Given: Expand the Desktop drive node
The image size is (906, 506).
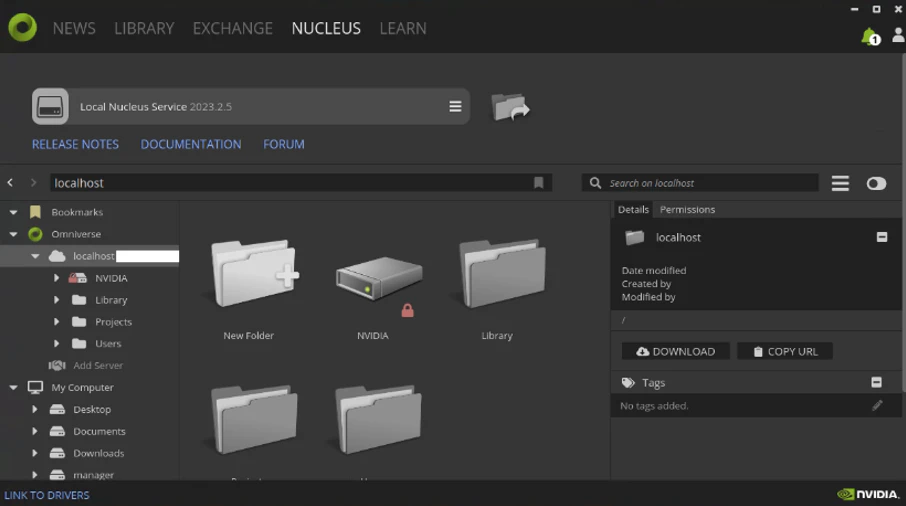Looking at the screenshot, I should pos(35,409).
